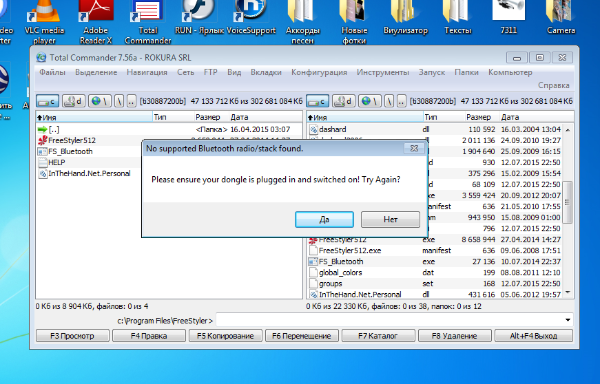The width and height of the screenshot is (600, 384).
Task: Open the Инструменты menu
Action: click(383, 72)
